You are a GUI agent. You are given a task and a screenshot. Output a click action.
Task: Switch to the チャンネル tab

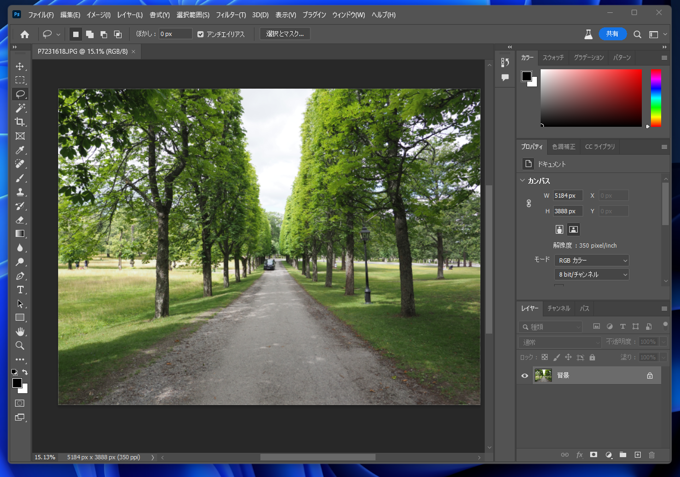tap(558, 309)
